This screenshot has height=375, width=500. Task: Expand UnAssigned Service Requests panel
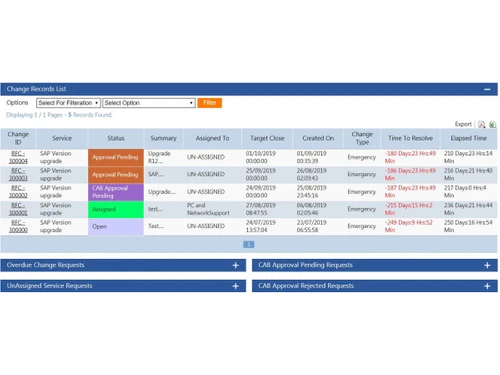pyautogui.click(x=236, y=286)
